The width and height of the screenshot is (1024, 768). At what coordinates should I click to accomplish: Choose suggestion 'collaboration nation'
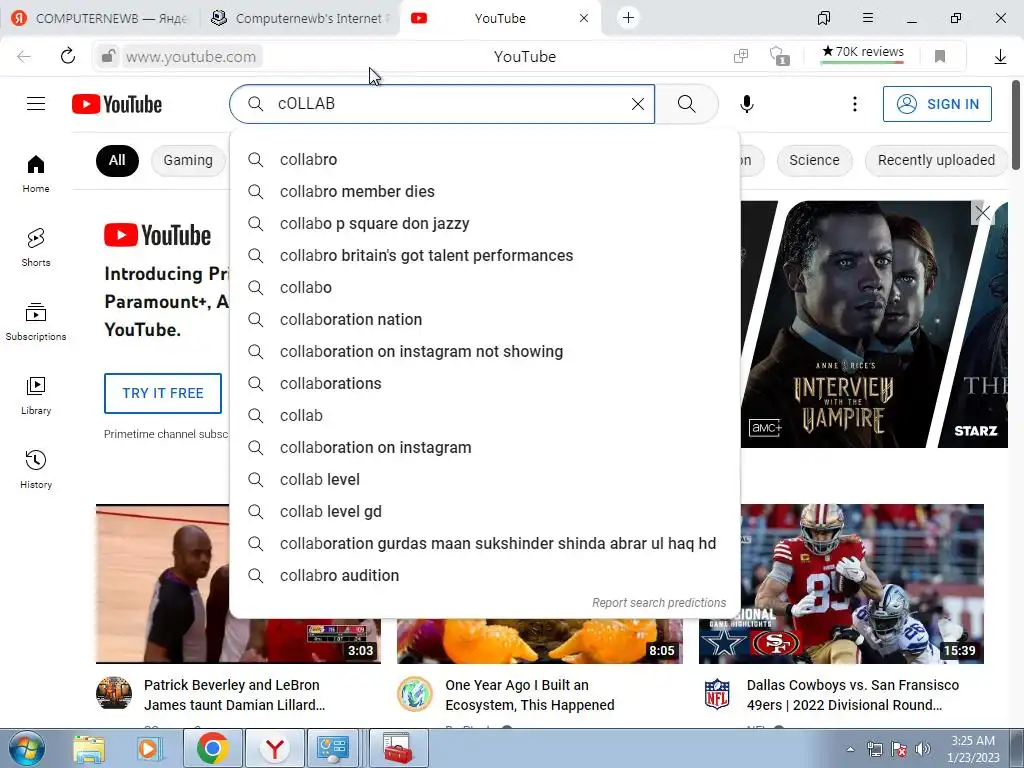[485, 319]
